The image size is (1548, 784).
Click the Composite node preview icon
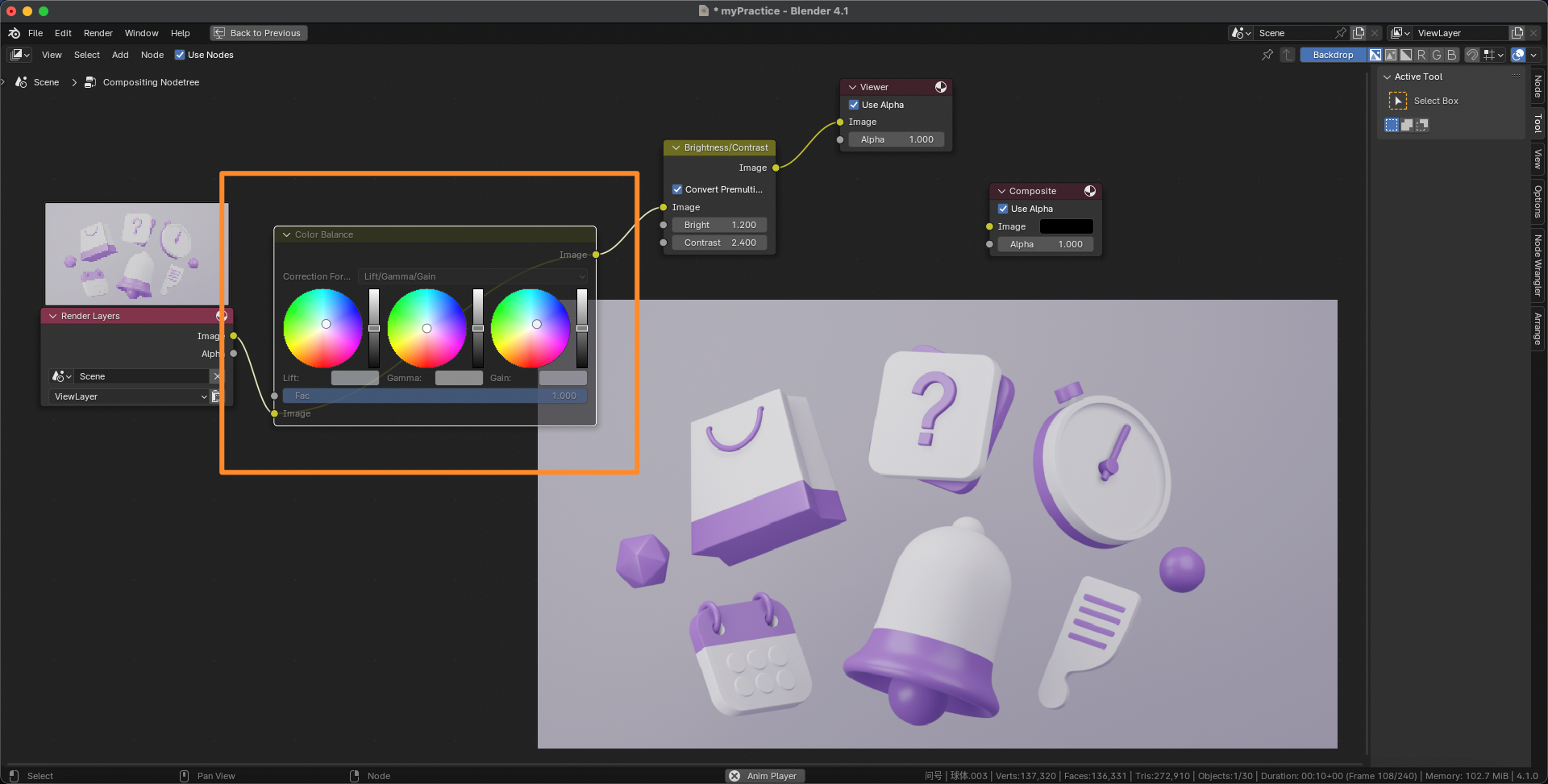coord(1090,191)
